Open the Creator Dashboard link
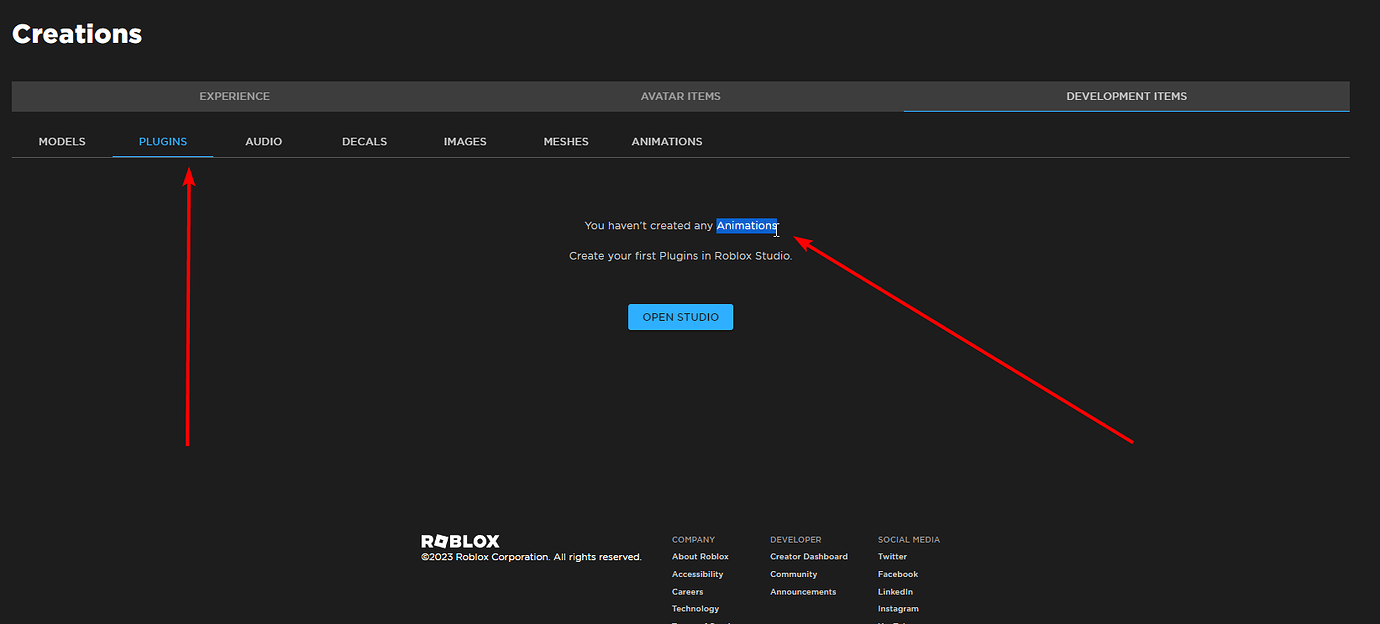This screenshot has width=1380, height=624. coord(809,557)
